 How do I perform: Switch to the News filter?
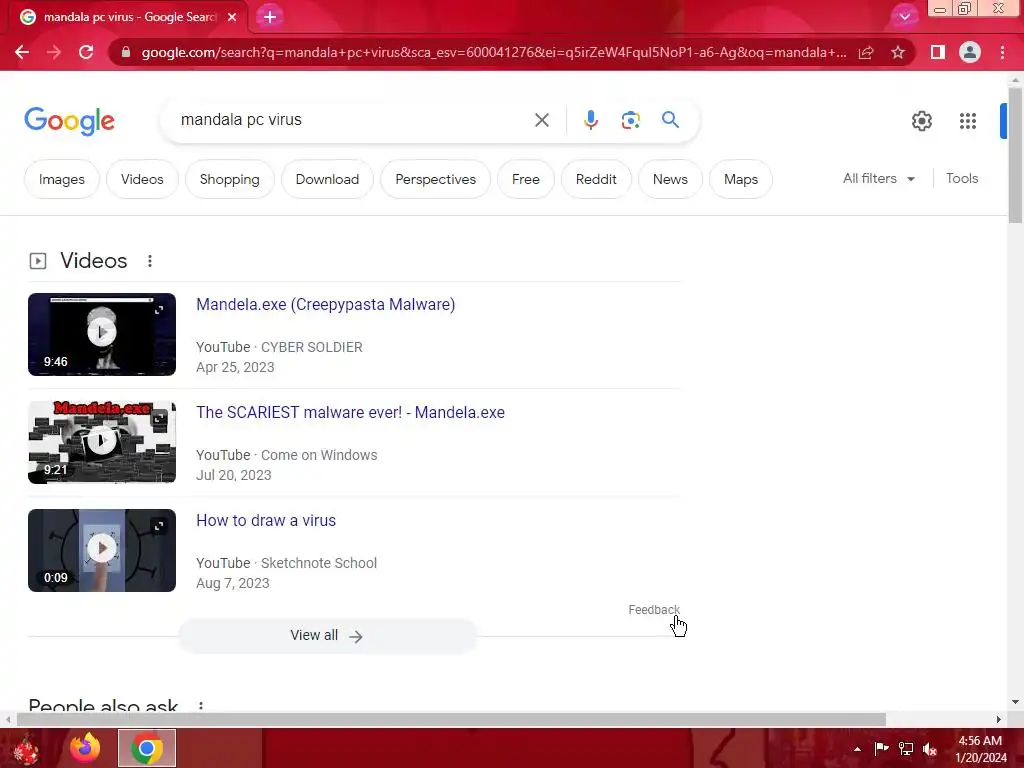670,179
